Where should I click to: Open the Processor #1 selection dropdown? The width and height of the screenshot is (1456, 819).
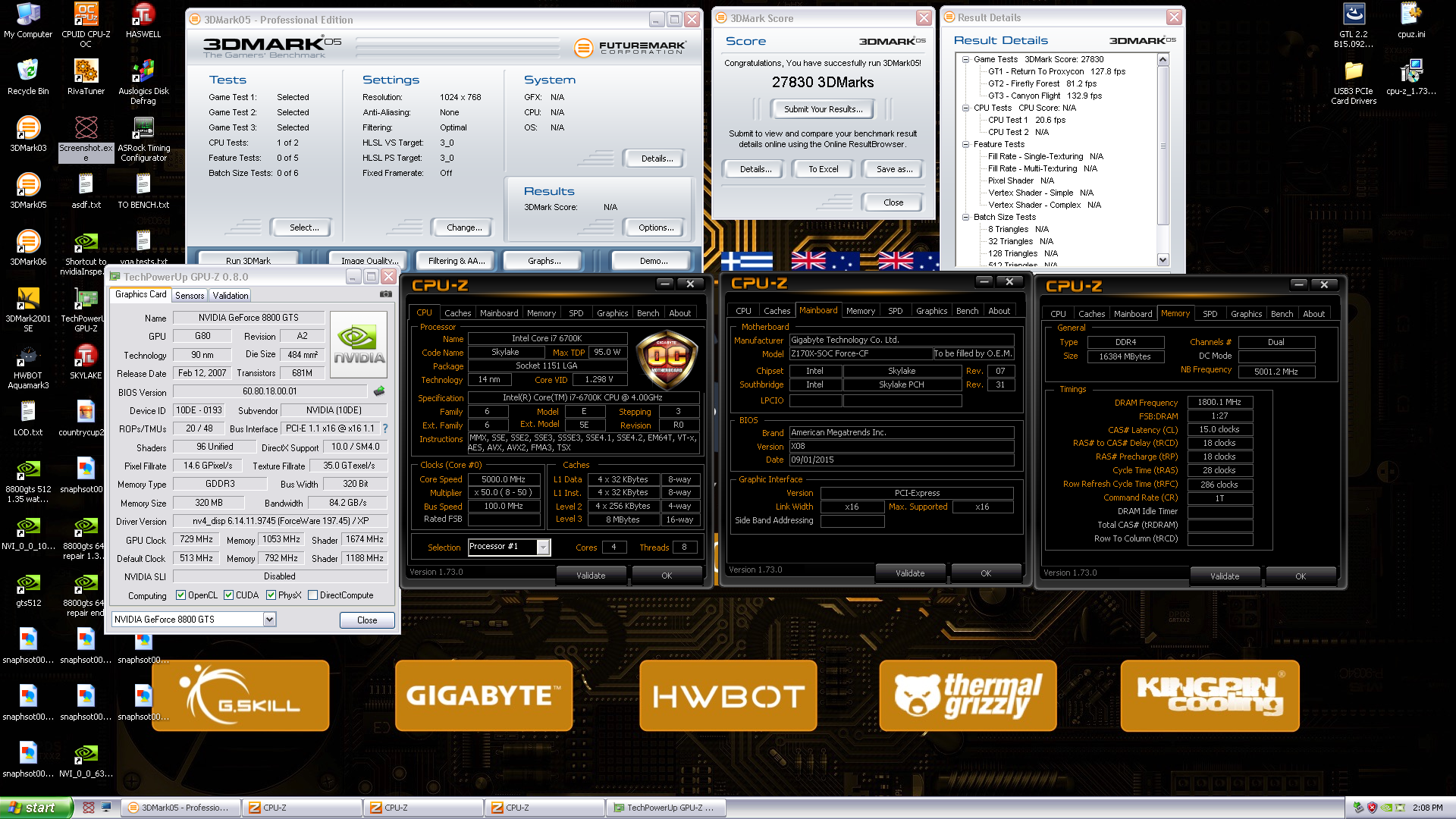tap(543, 548)
